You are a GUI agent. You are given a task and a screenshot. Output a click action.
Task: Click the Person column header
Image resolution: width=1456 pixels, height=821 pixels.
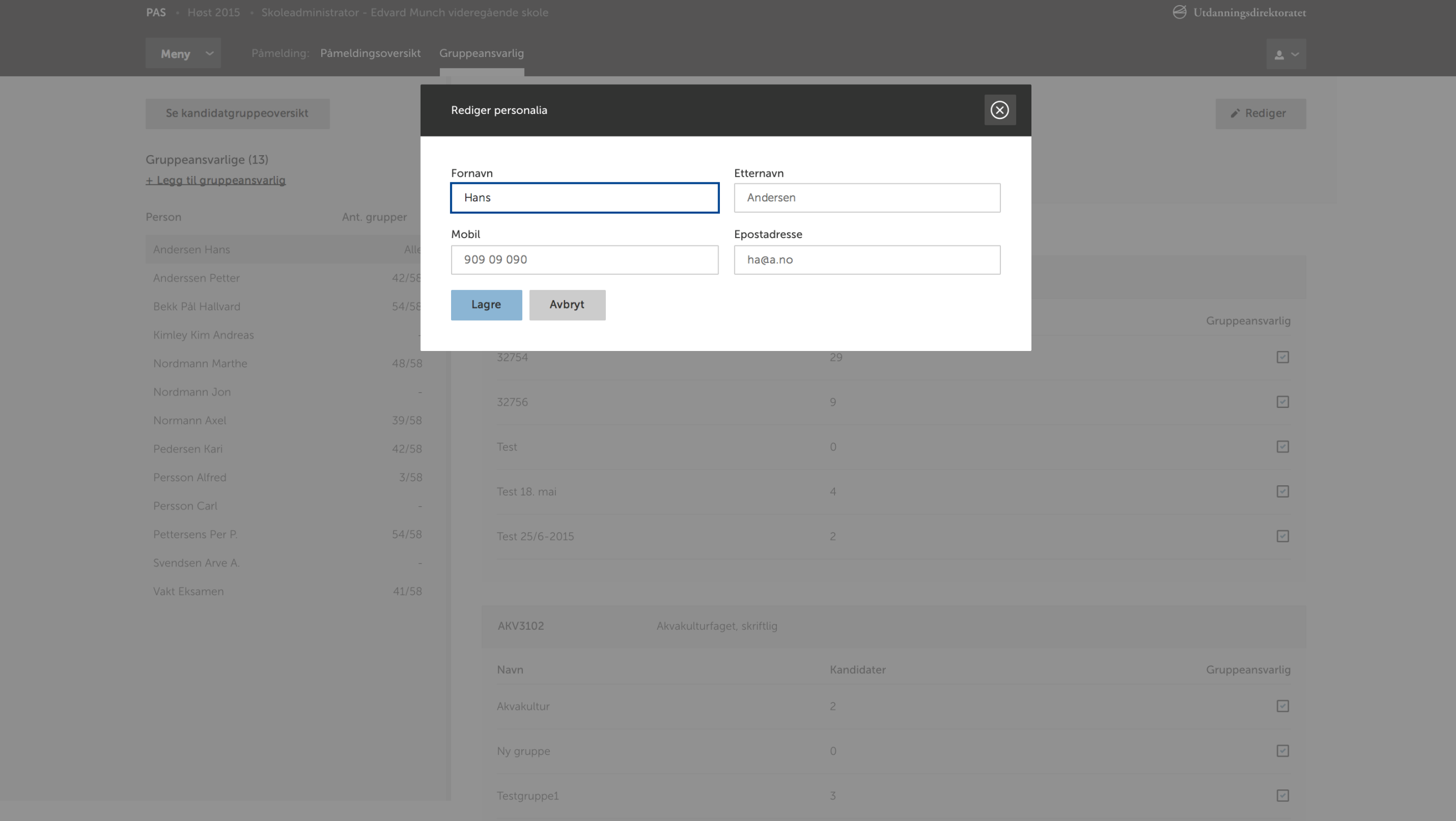point(163,217)
